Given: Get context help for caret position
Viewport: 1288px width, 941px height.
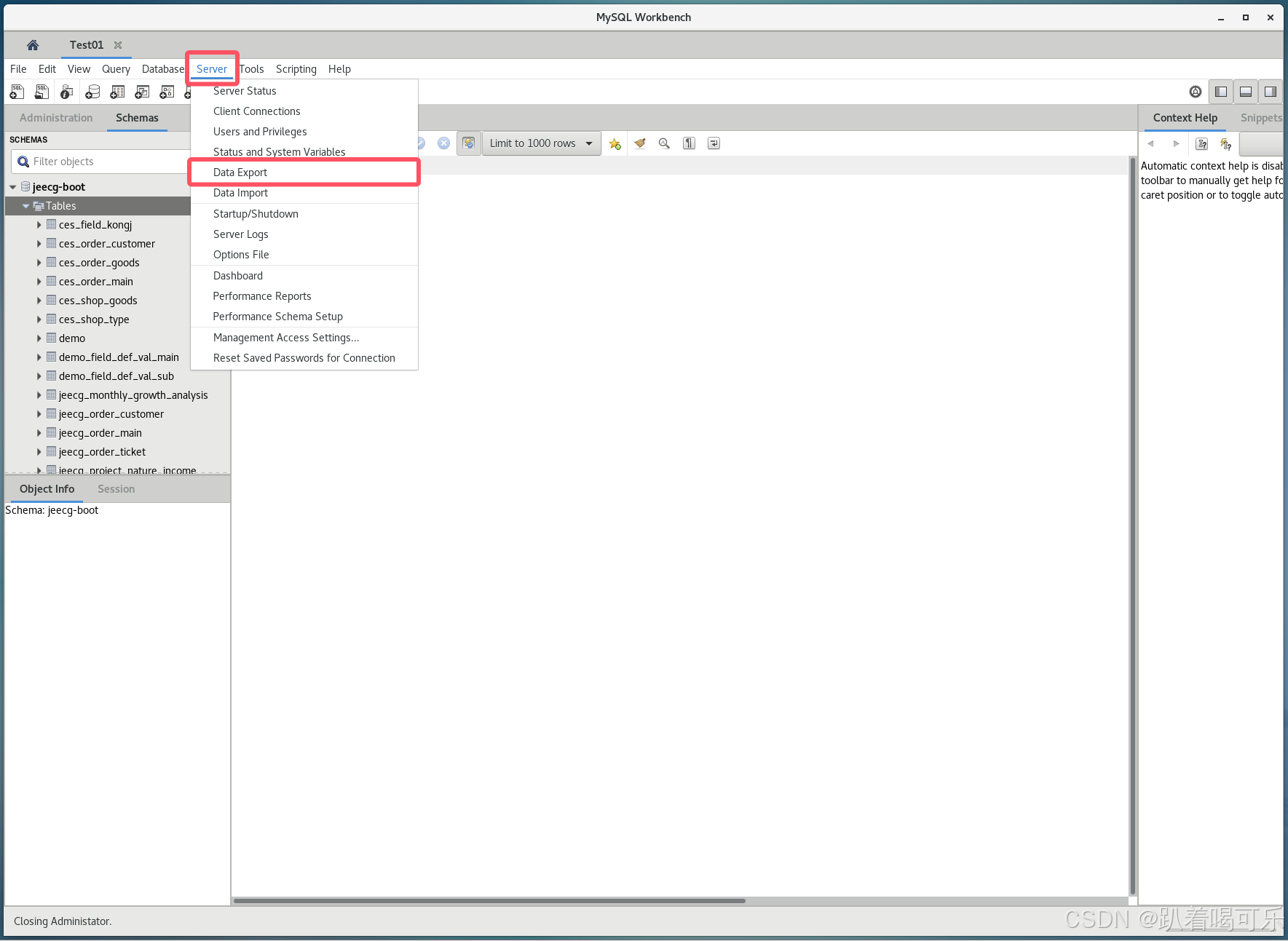Looking at the screenshot, I should [1202, 143].
